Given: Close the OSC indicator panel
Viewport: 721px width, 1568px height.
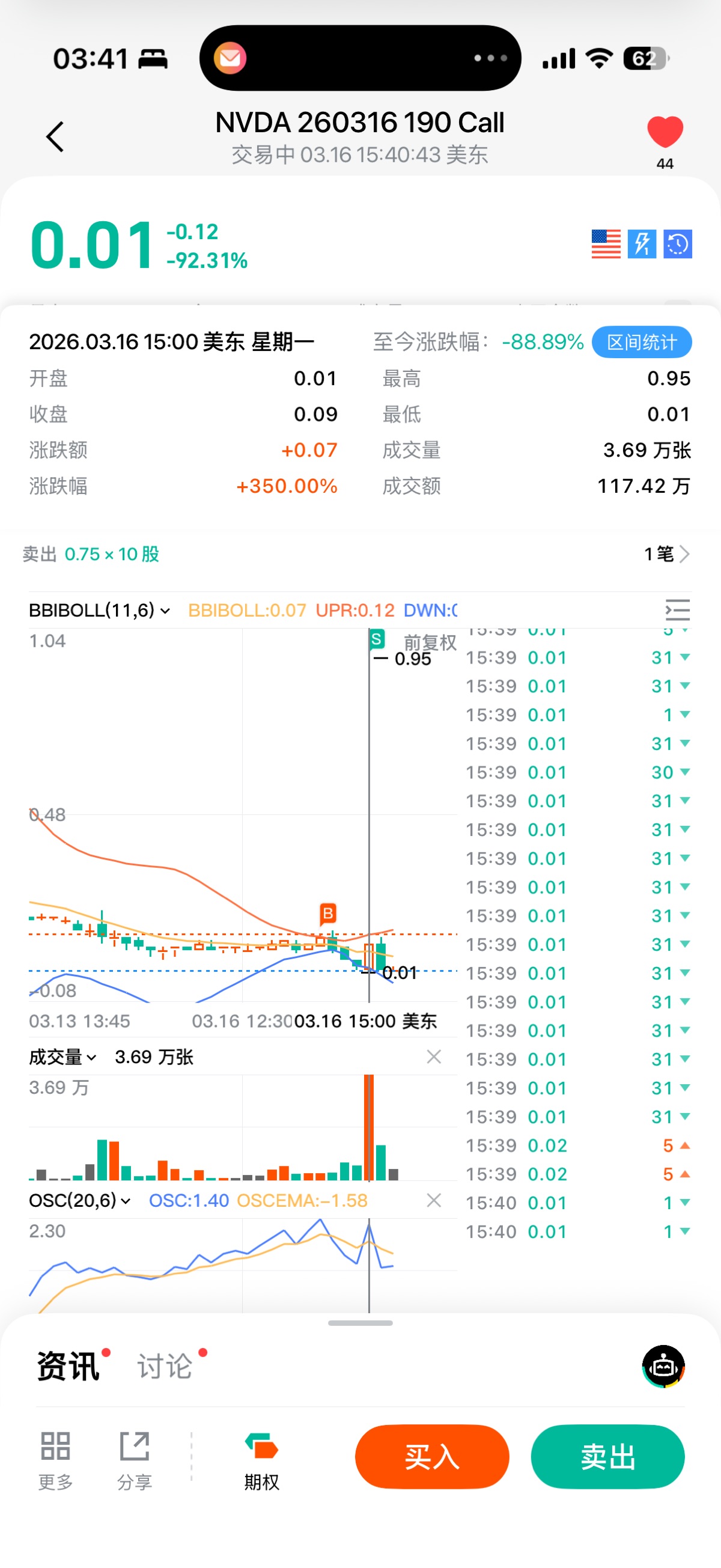Looking at the screenshot, I should pyautogui.click(x=434, y=1200).
